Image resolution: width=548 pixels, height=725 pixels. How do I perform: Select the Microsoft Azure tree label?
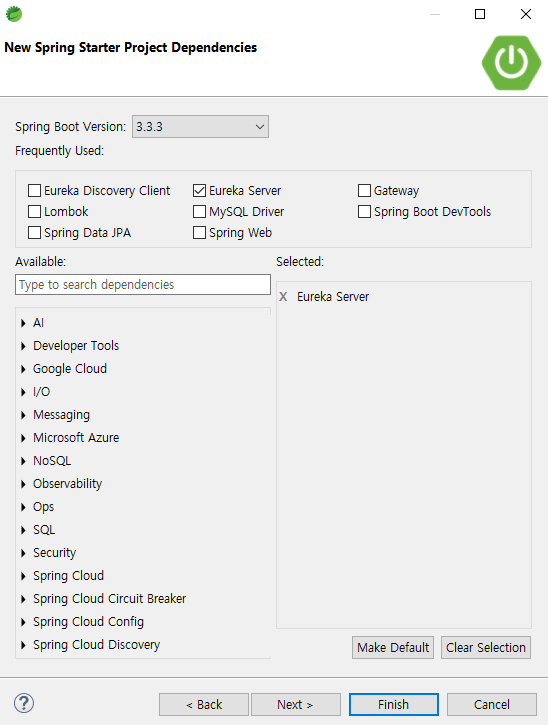click(x=76, y=438)
